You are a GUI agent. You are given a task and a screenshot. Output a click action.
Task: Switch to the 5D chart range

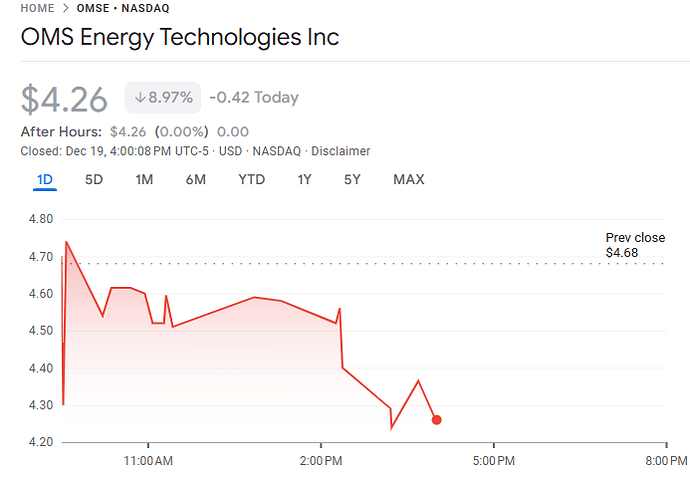tap(94, 180)
